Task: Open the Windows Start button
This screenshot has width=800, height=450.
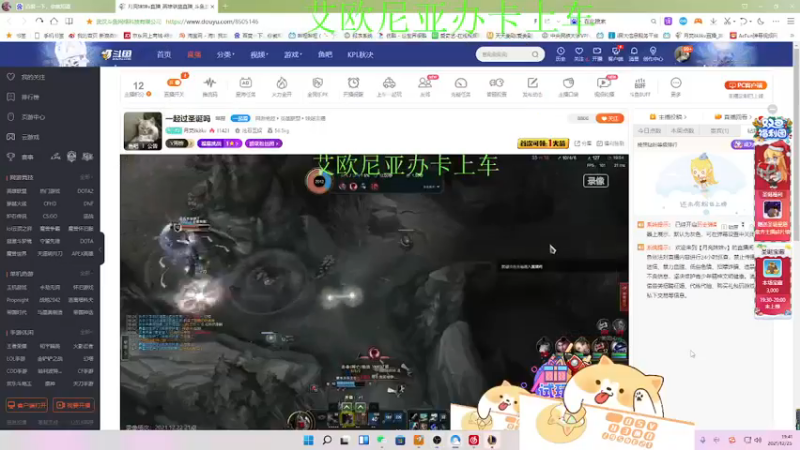Action: tap(308, 440)
